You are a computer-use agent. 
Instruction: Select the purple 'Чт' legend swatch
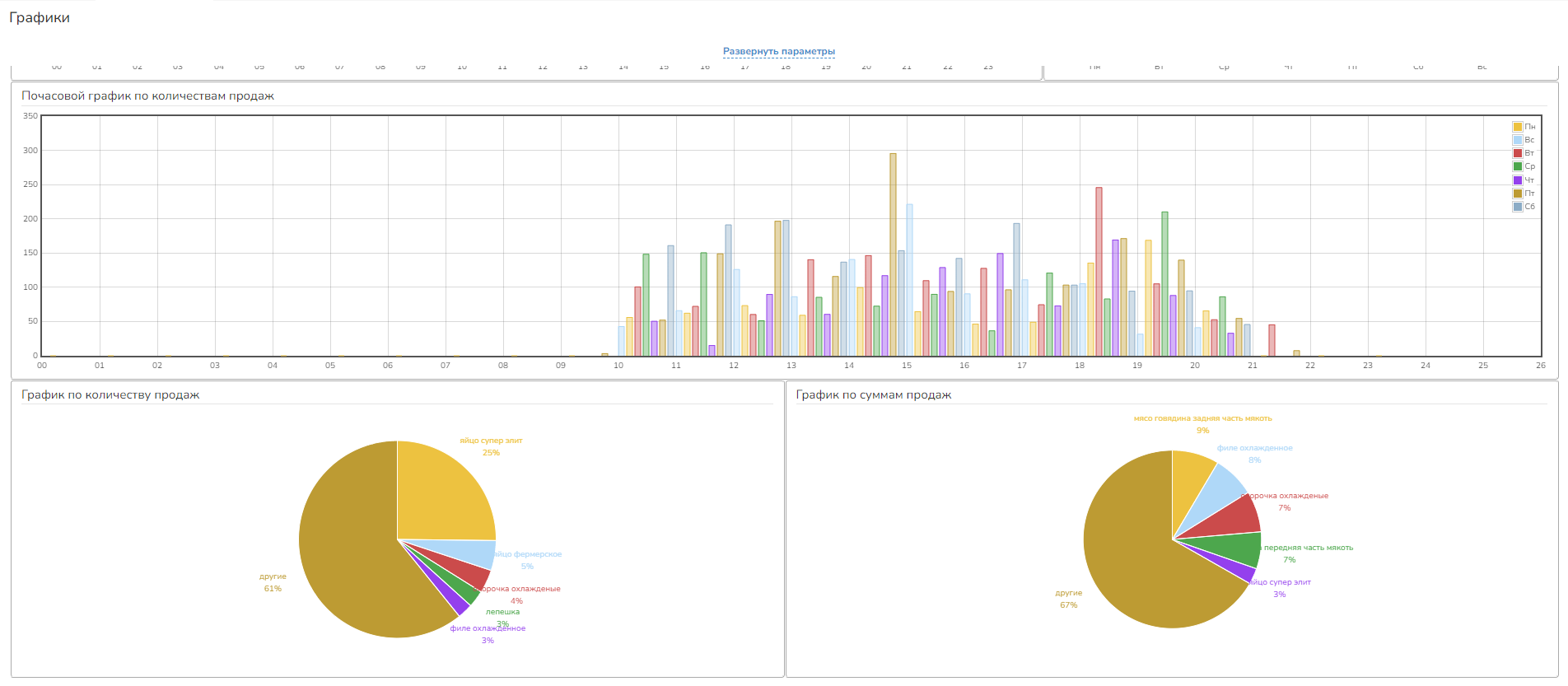click(x=1517, y=180)
